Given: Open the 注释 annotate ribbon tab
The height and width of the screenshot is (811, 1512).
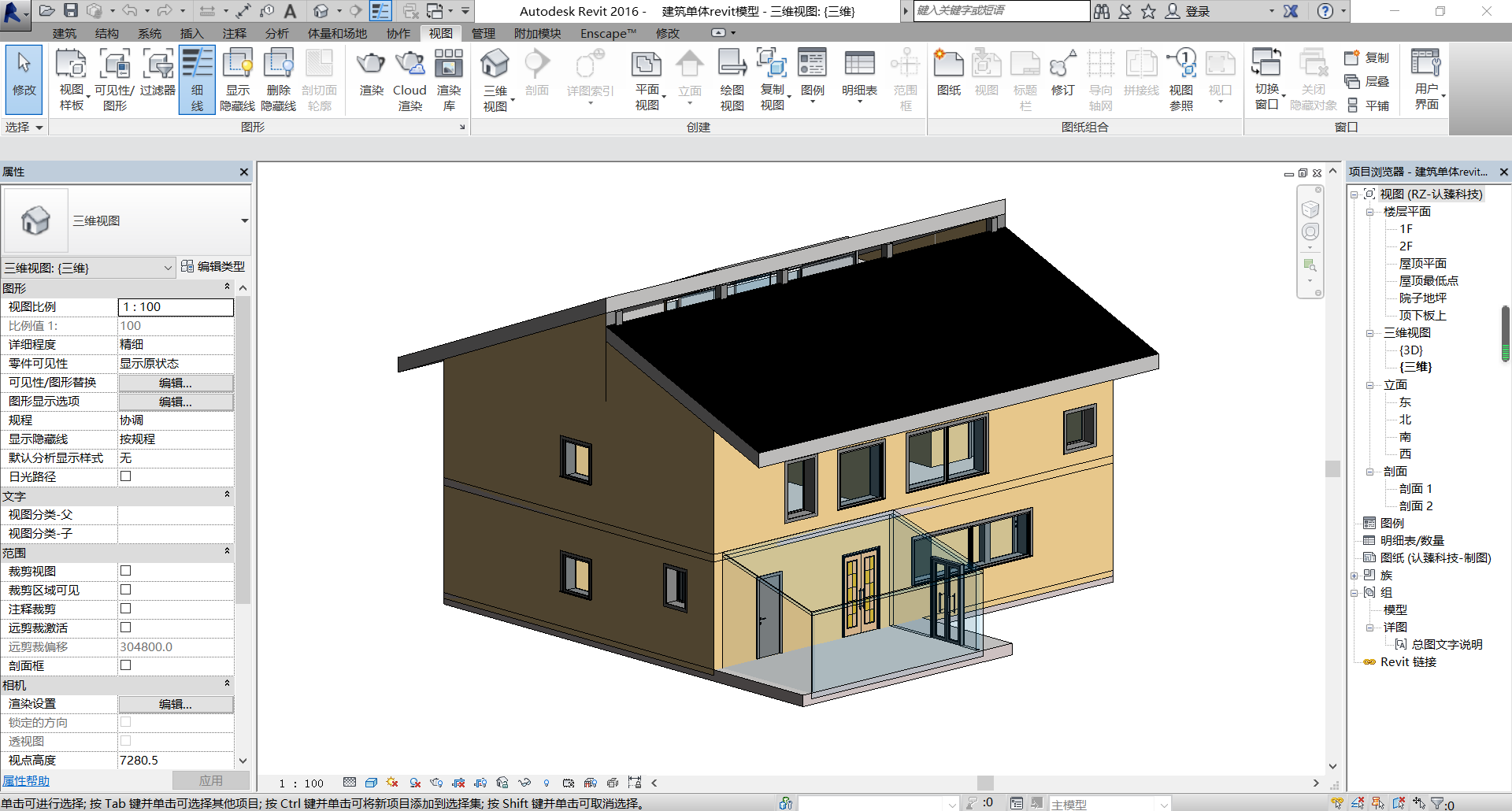Looking at the screenshot, I should [234, 33].
